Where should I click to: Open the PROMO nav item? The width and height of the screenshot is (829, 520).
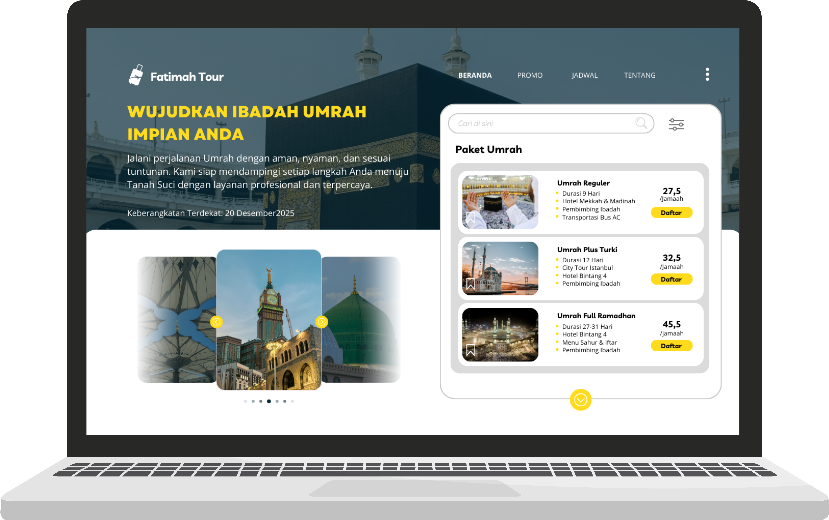[x=530, y=76]
